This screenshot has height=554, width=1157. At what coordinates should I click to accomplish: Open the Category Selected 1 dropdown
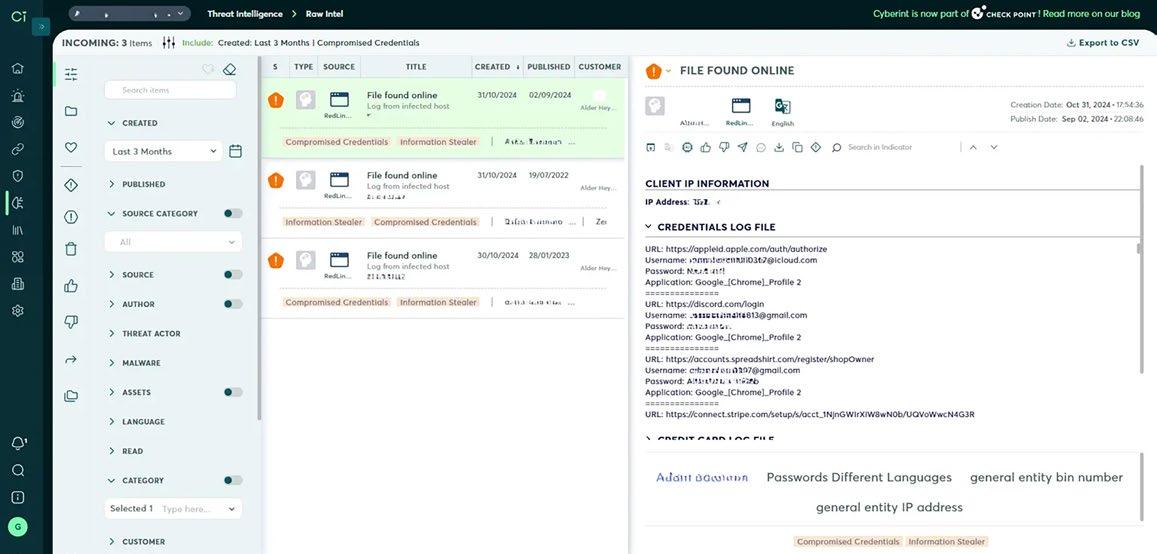pyautogui.click(x=173, y=508)
